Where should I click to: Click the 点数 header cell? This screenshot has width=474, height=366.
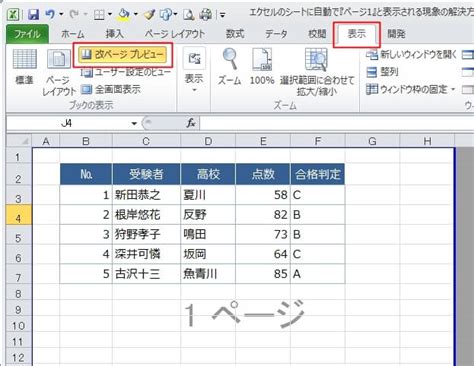[x=263, y=174]
